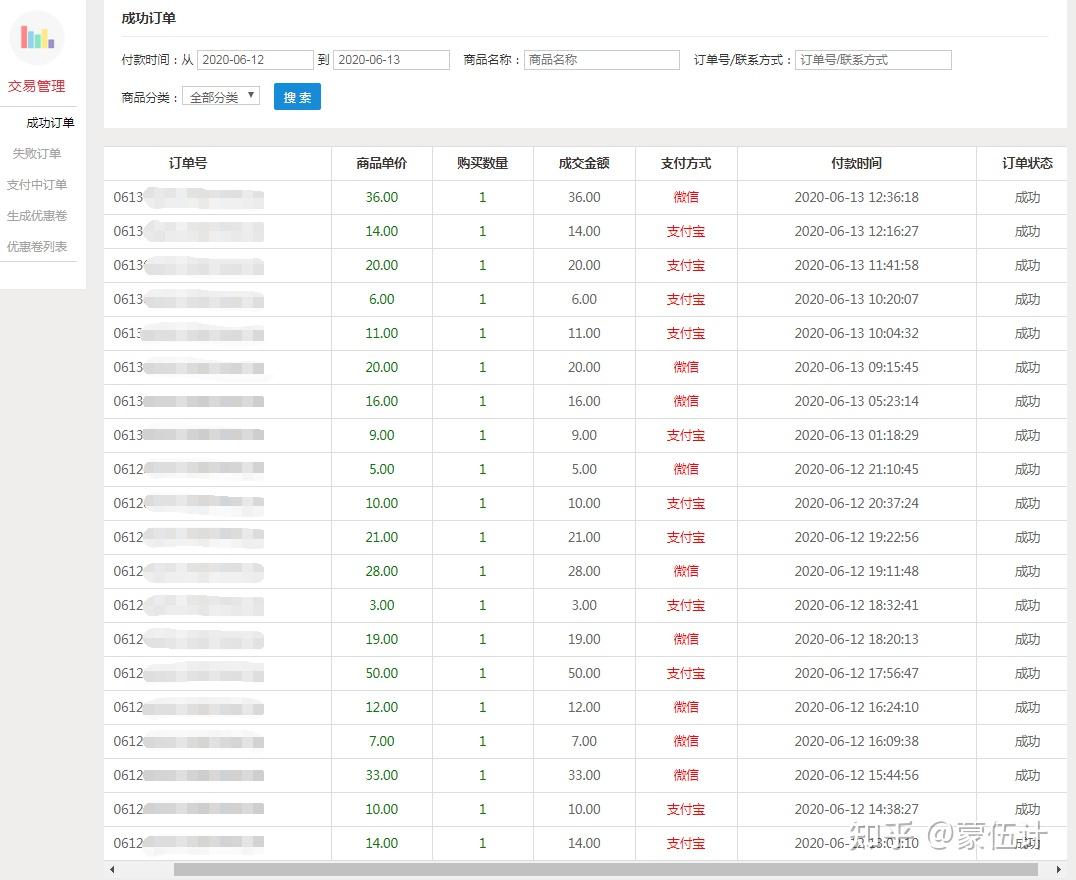The height and width of the screenshot is (880, 1076).
Task: Click the 购买数量 column header
Action: click(482, 163)
